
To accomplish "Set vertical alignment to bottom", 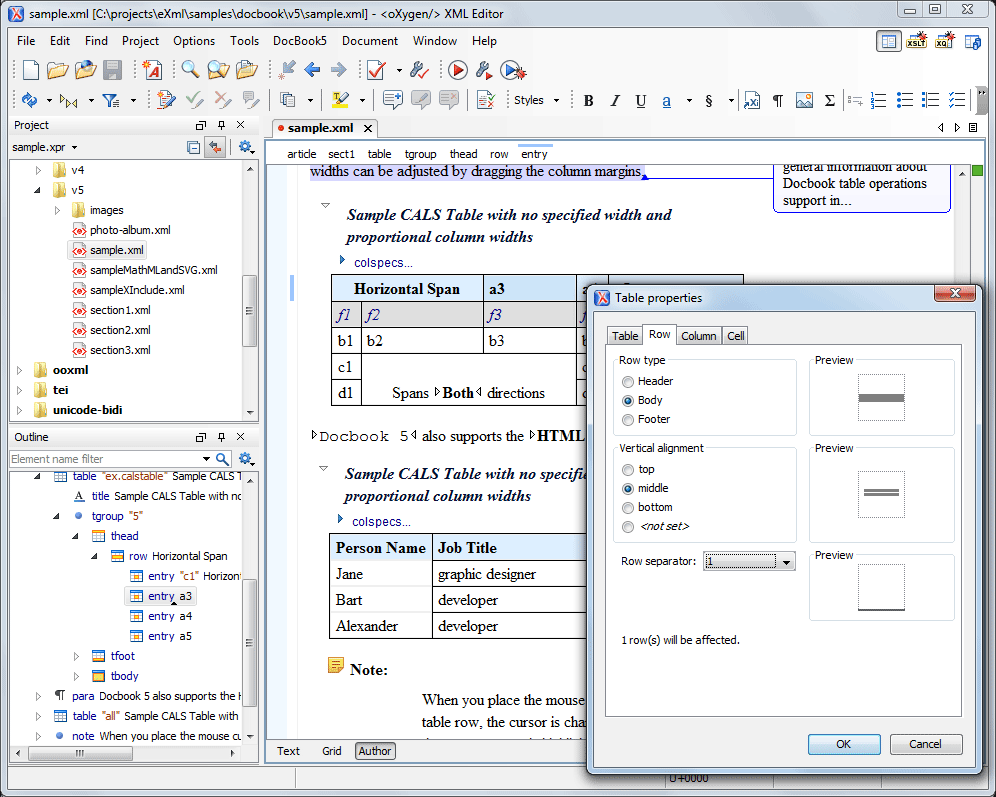I will click(x=628, y=508).
